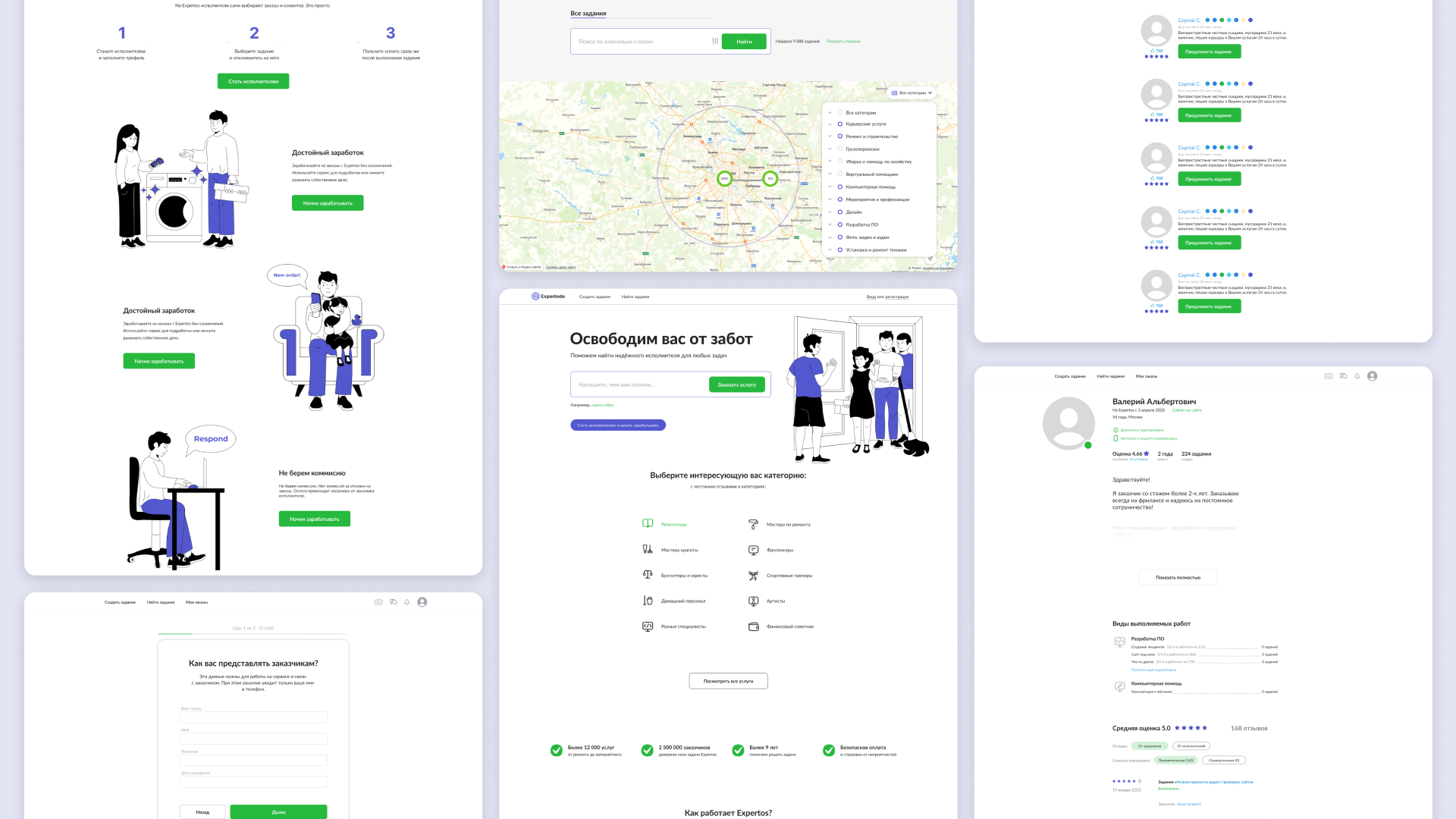Select the Курьерские услуги radio button
The height and width of the screenshot is (819, 1456).
(x=840, y=124)
